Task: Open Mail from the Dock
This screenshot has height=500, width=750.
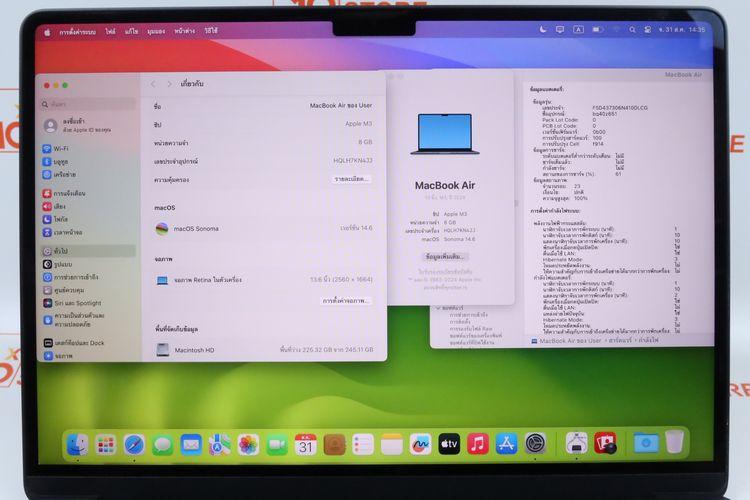Action: pyautogui.click(x=191, y=444)
